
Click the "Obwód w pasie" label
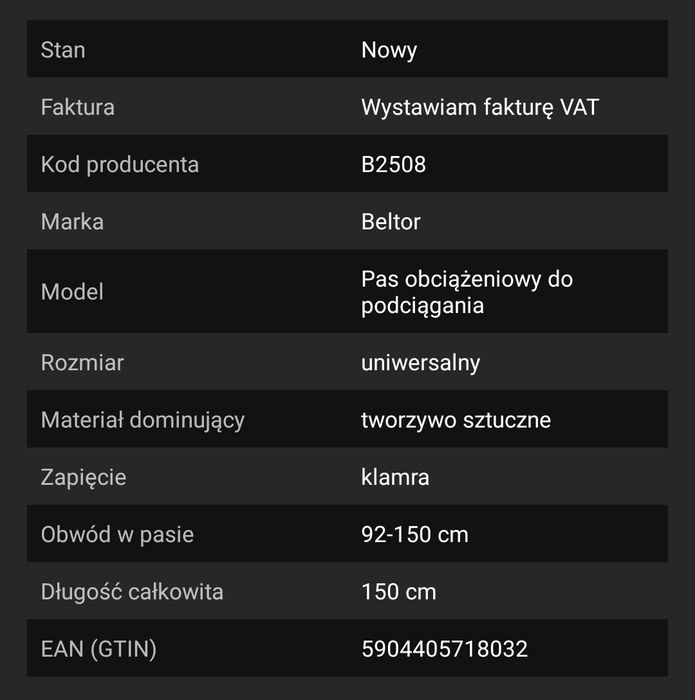pyautogui.click(x=117, y=534)
